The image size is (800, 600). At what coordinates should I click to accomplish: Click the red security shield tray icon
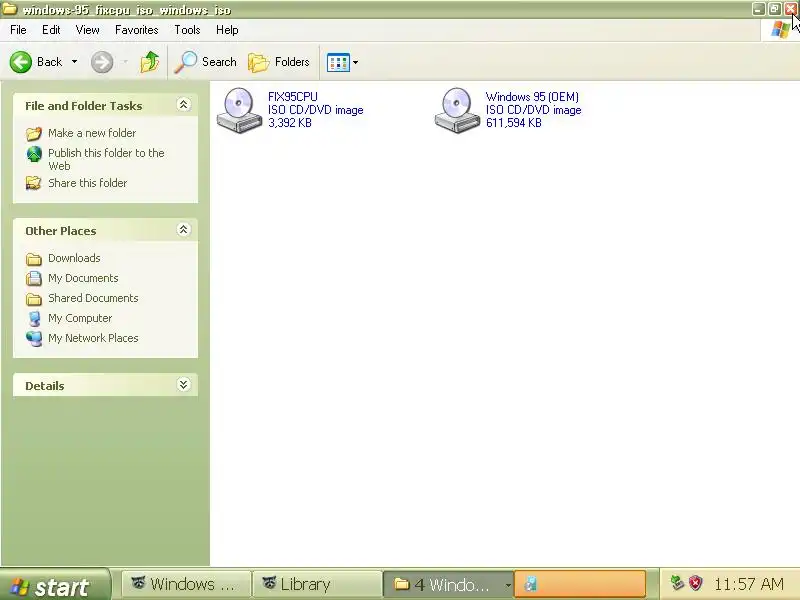click(x=695, y=583)
